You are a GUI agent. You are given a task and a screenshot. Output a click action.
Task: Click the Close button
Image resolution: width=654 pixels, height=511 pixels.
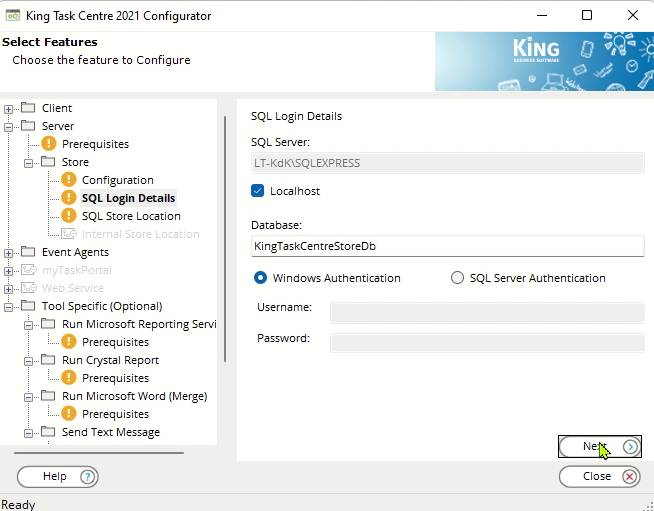pyautogui.click(x=600, y=476)
